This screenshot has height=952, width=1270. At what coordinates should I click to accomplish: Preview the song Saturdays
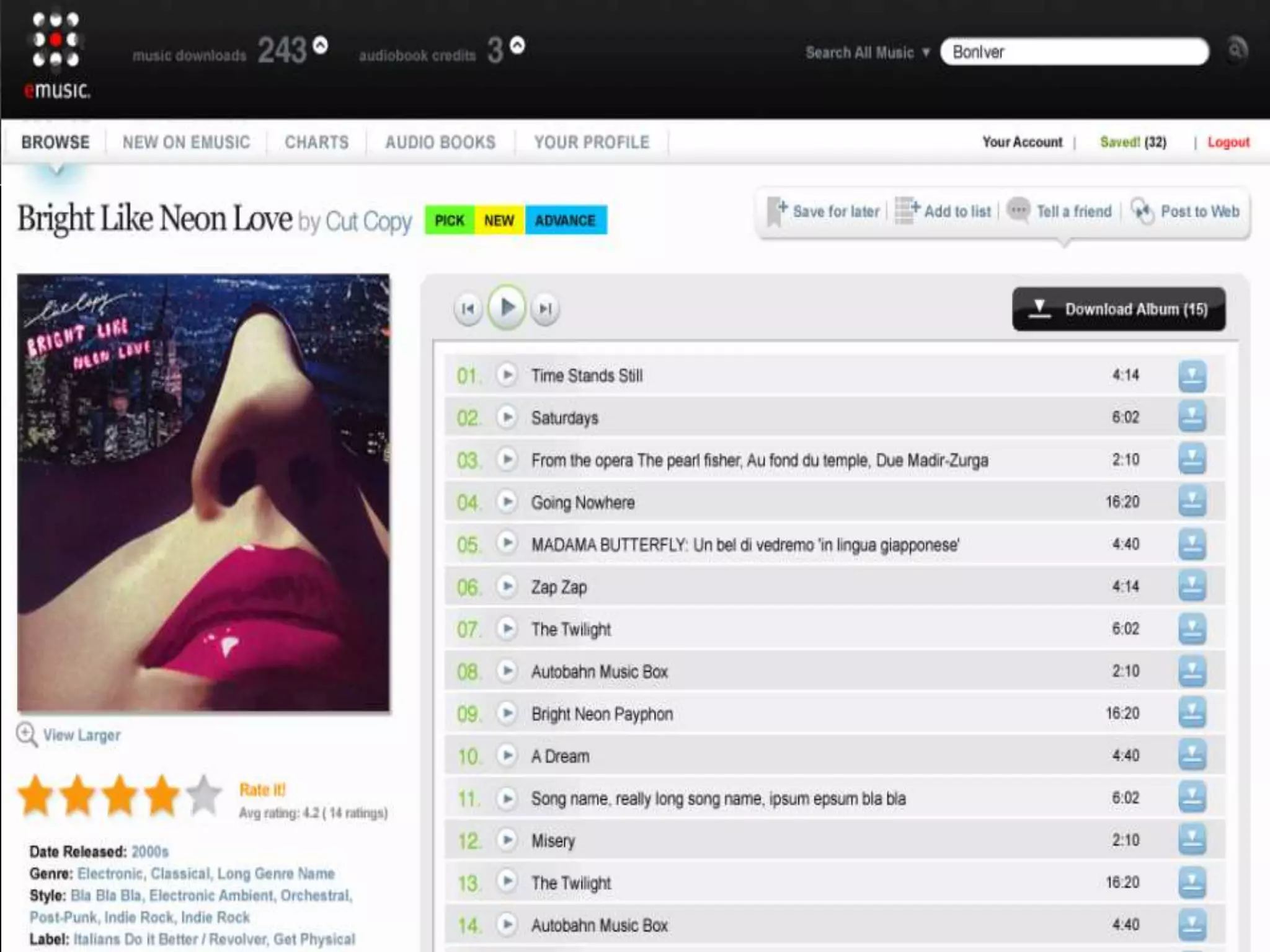(x=507, y=417)
